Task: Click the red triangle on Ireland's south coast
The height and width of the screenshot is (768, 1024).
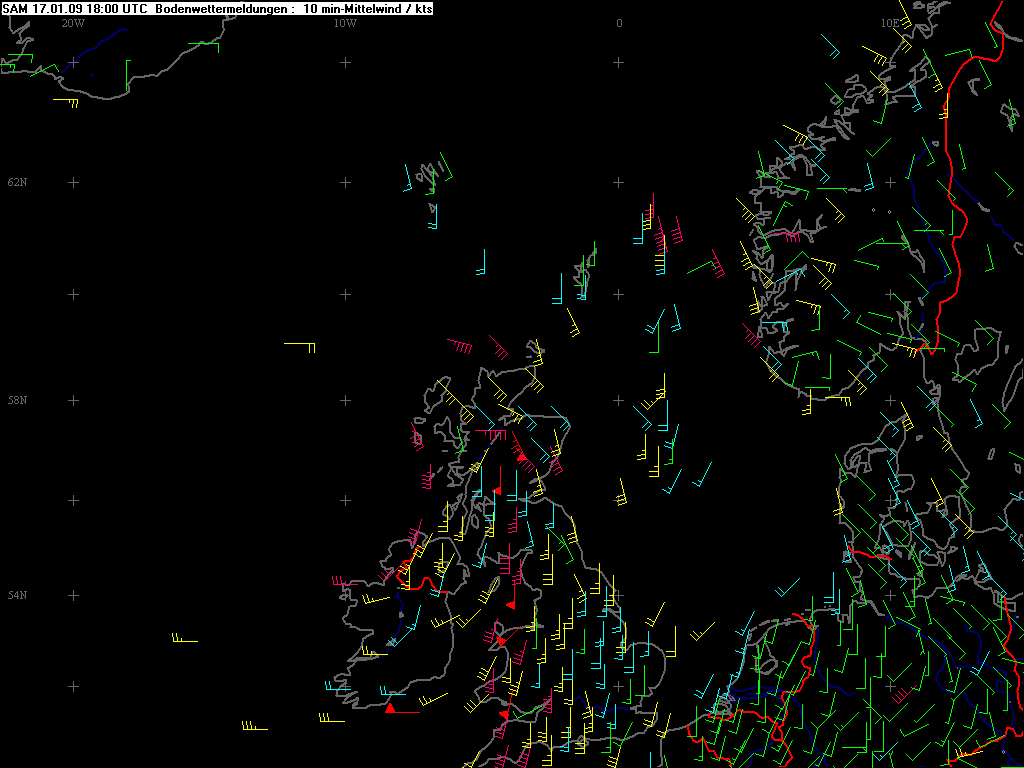Action: [390, 708]
